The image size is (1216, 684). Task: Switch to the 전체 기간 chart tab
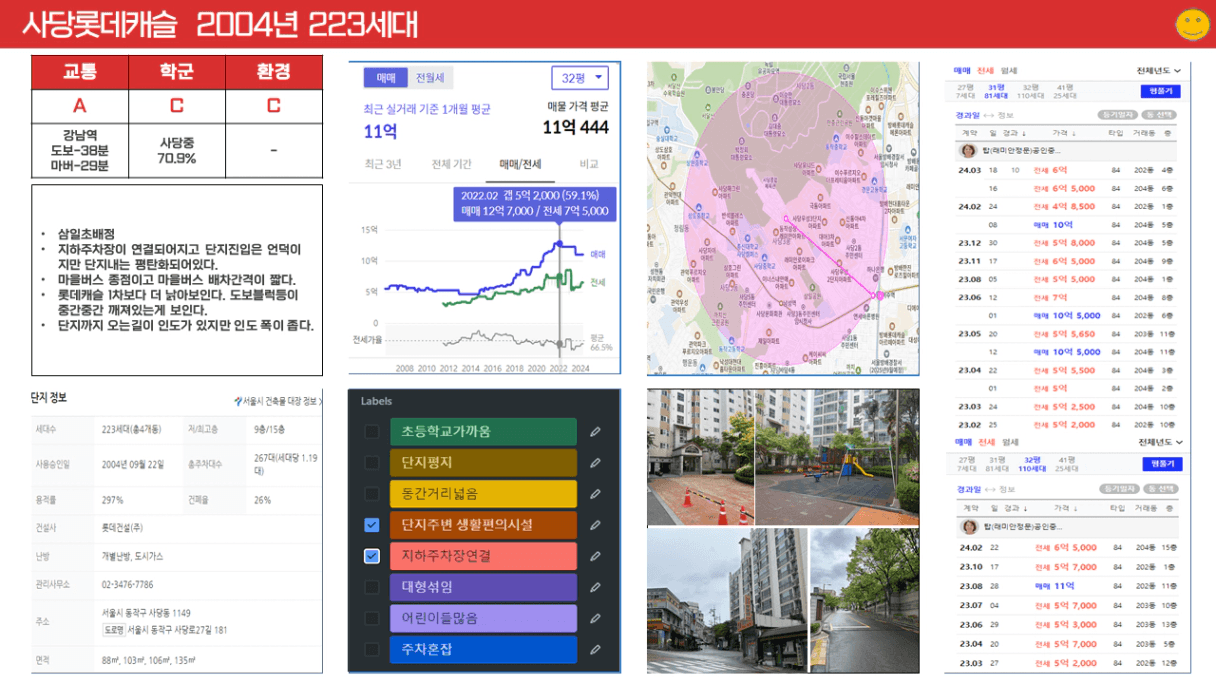pos(451,164)
